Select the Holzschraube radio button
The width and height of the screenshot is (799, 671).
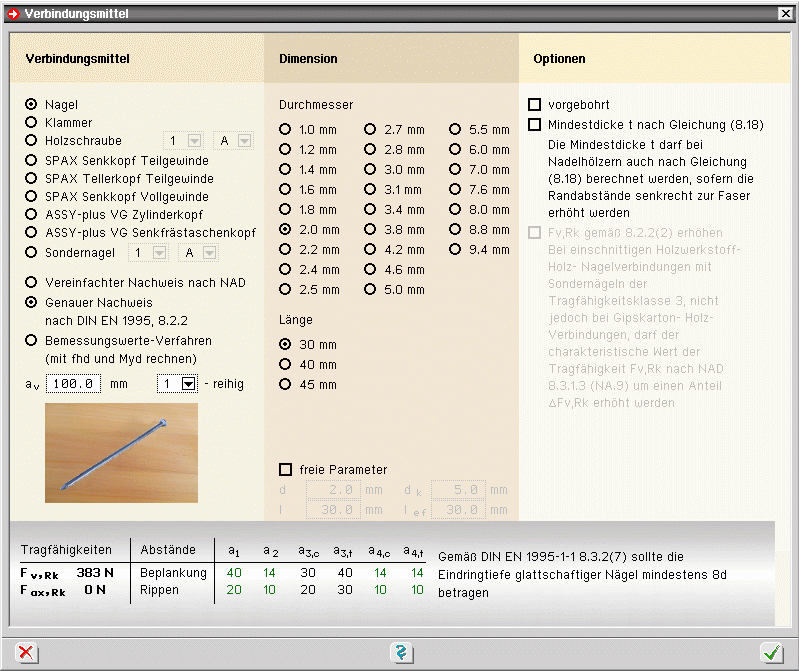pyautogui.click(x=32, y=141)
